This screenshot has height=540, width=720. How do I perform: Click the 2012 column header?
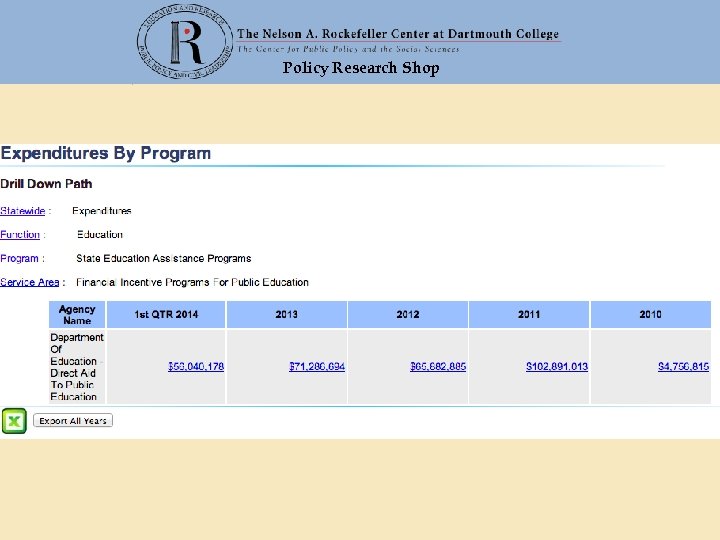pos(408,315)
